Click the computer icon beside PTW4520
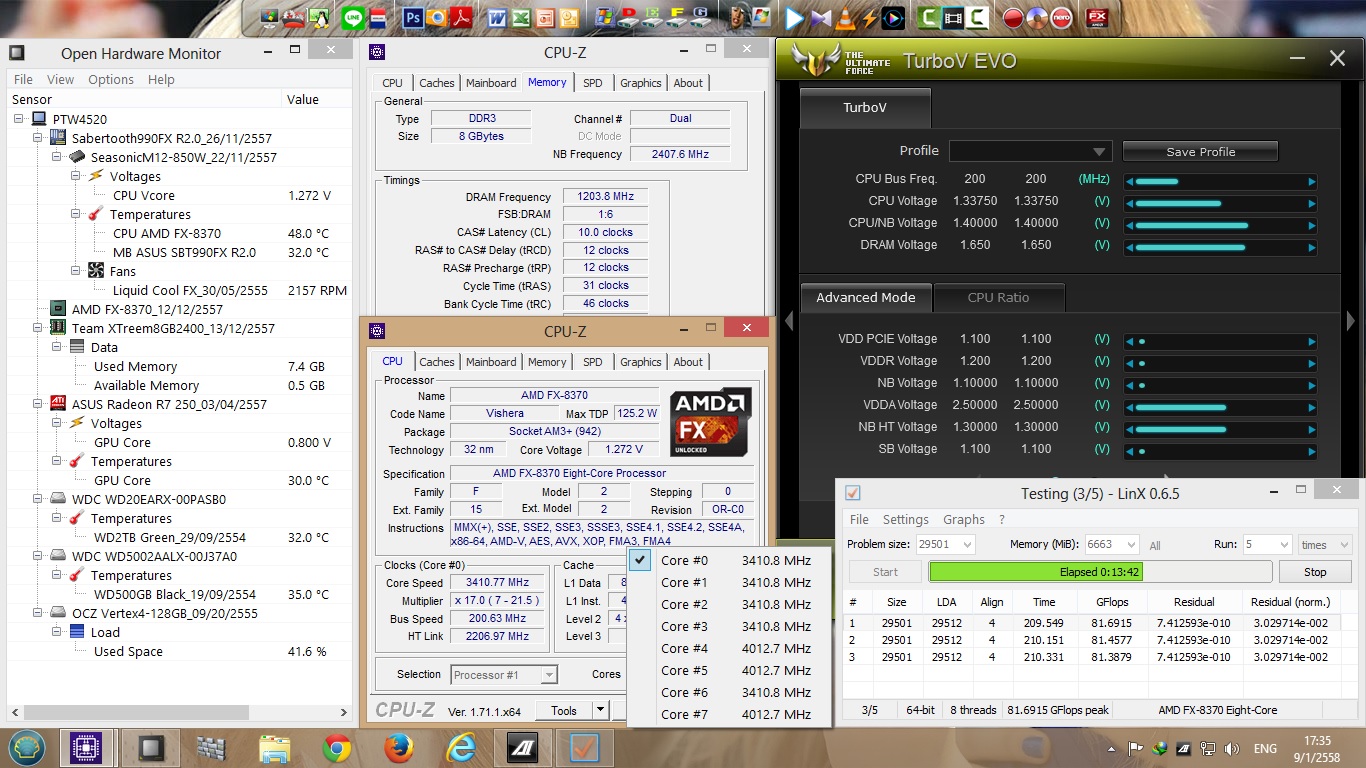 tap(41, 119)
